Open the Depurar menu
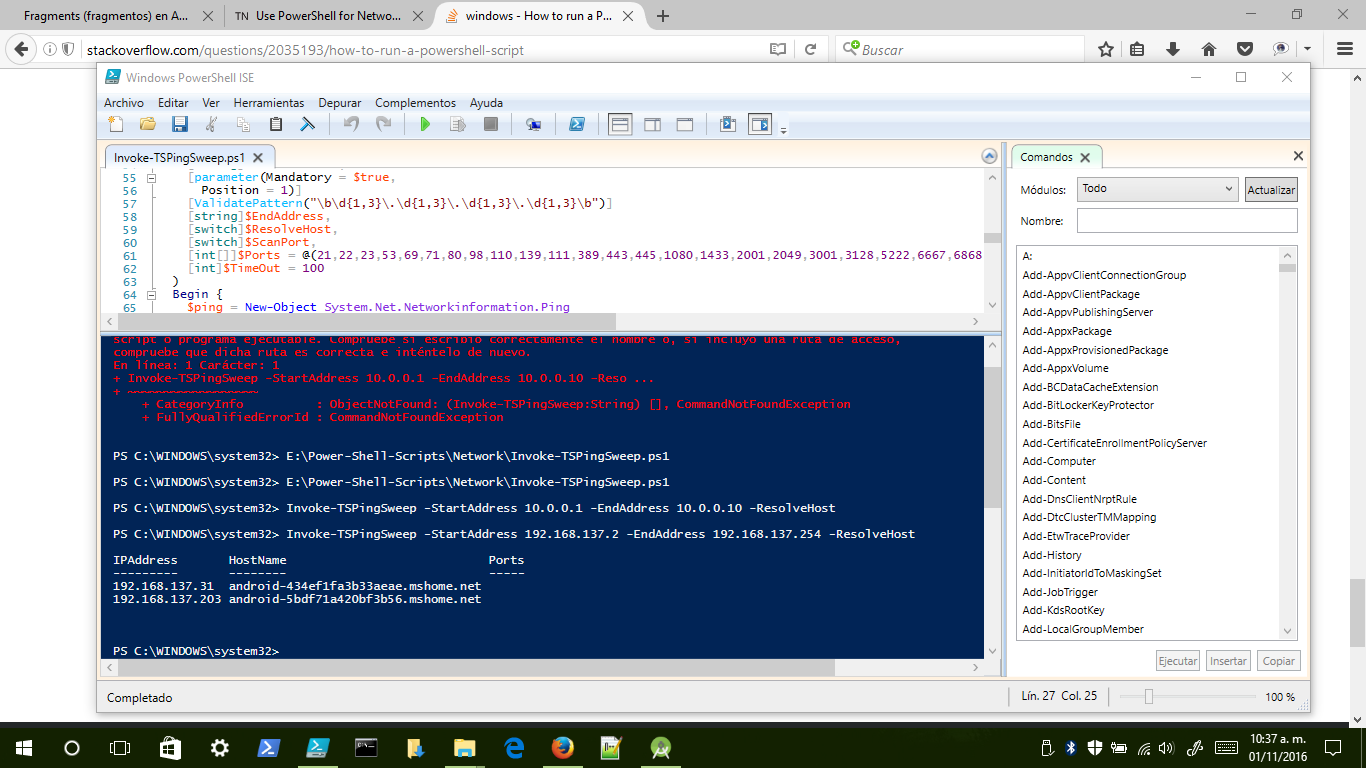The image size is (1366, 768). [340, 103]
